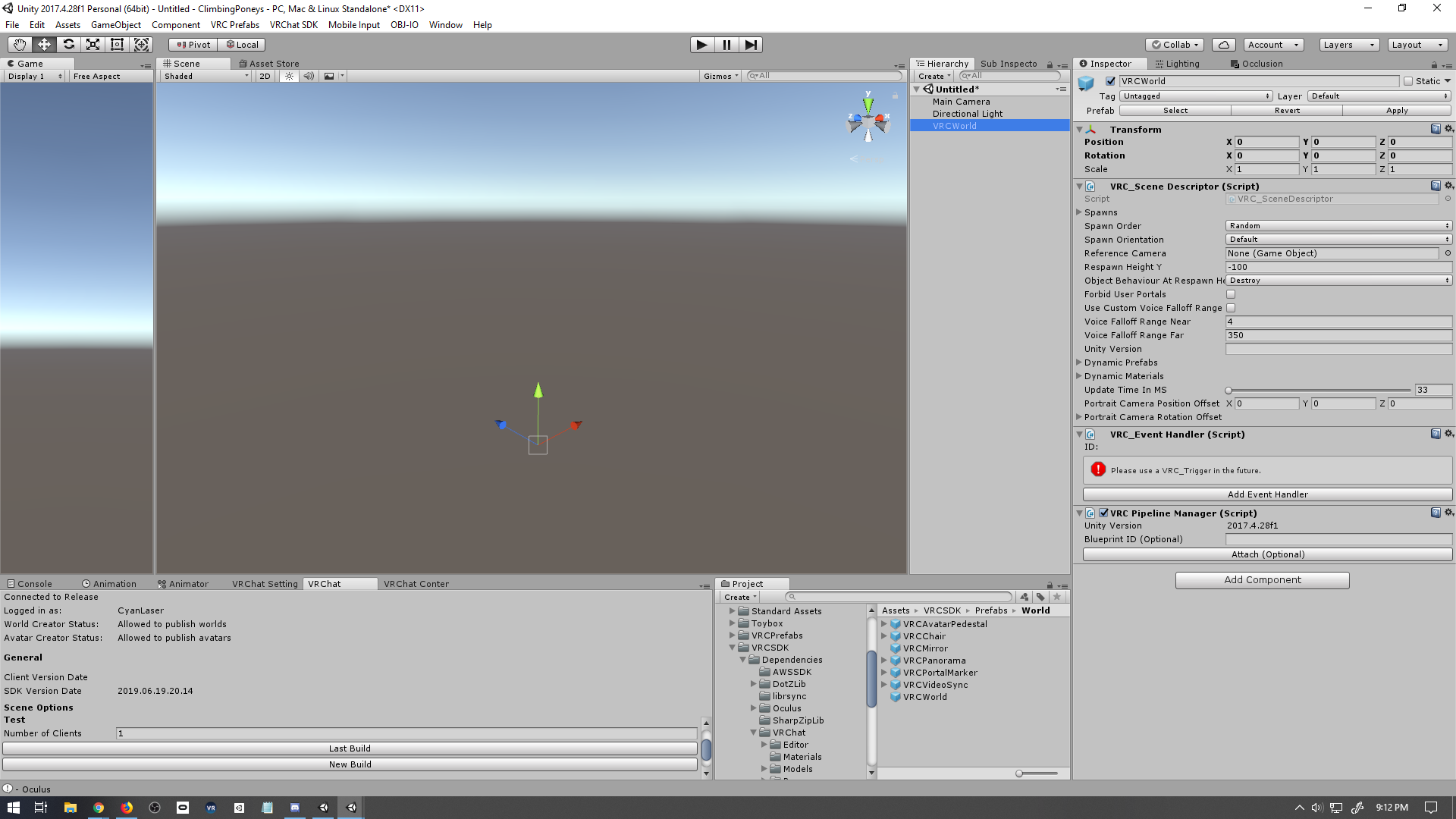Screen dimensions: 1456x819
Task: Enable Use Custom Voice Falloff Range
Action: click(x=1231, y=308)
